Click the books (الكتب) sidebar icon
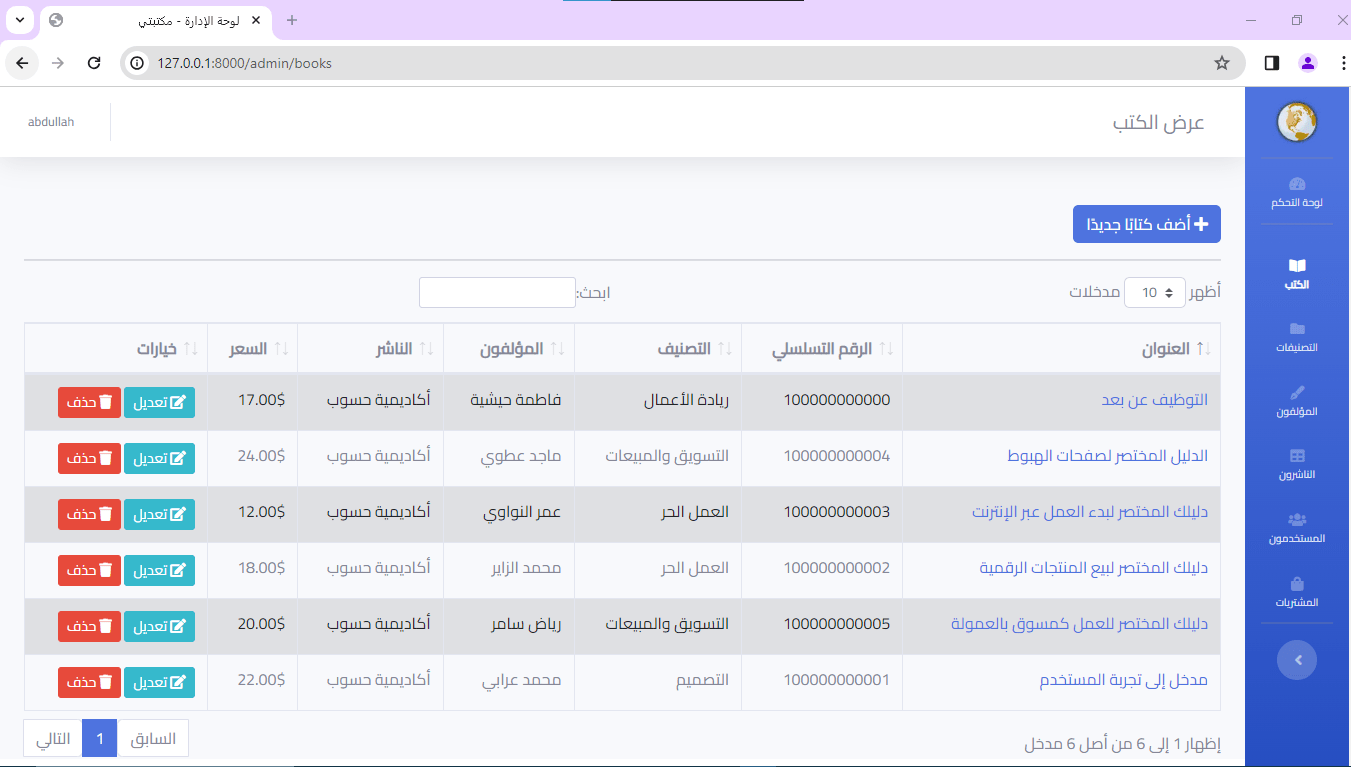The width and height of the screenshot is (1351, 767). pos(1297,266)
